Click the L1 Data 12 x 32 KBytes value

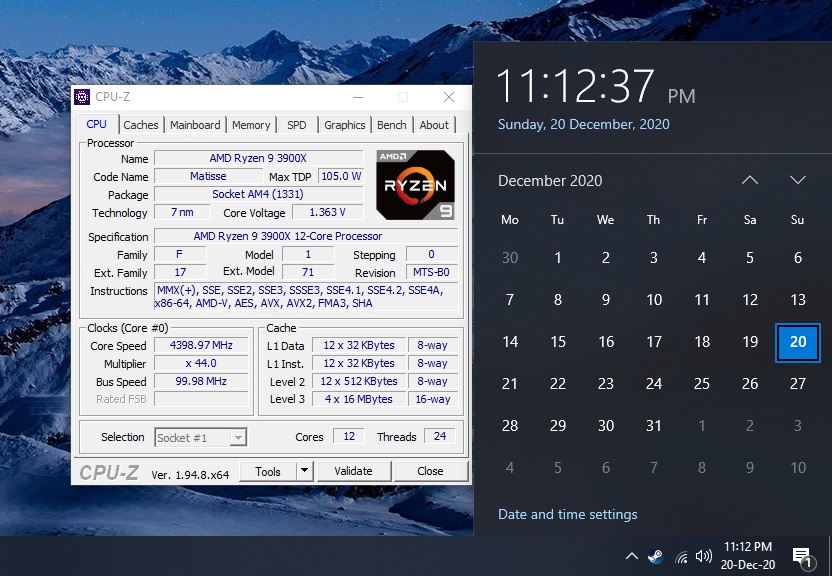359,345
